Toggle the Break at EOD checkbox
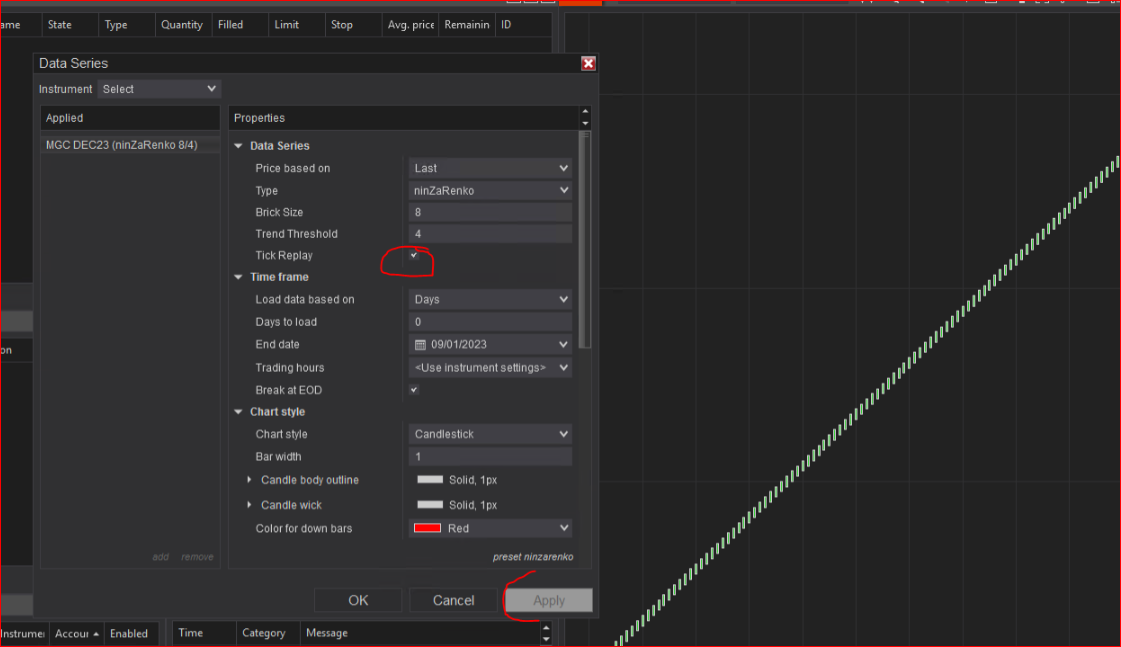This screenshot has width=1121, height=647. [x=414, y=390]
